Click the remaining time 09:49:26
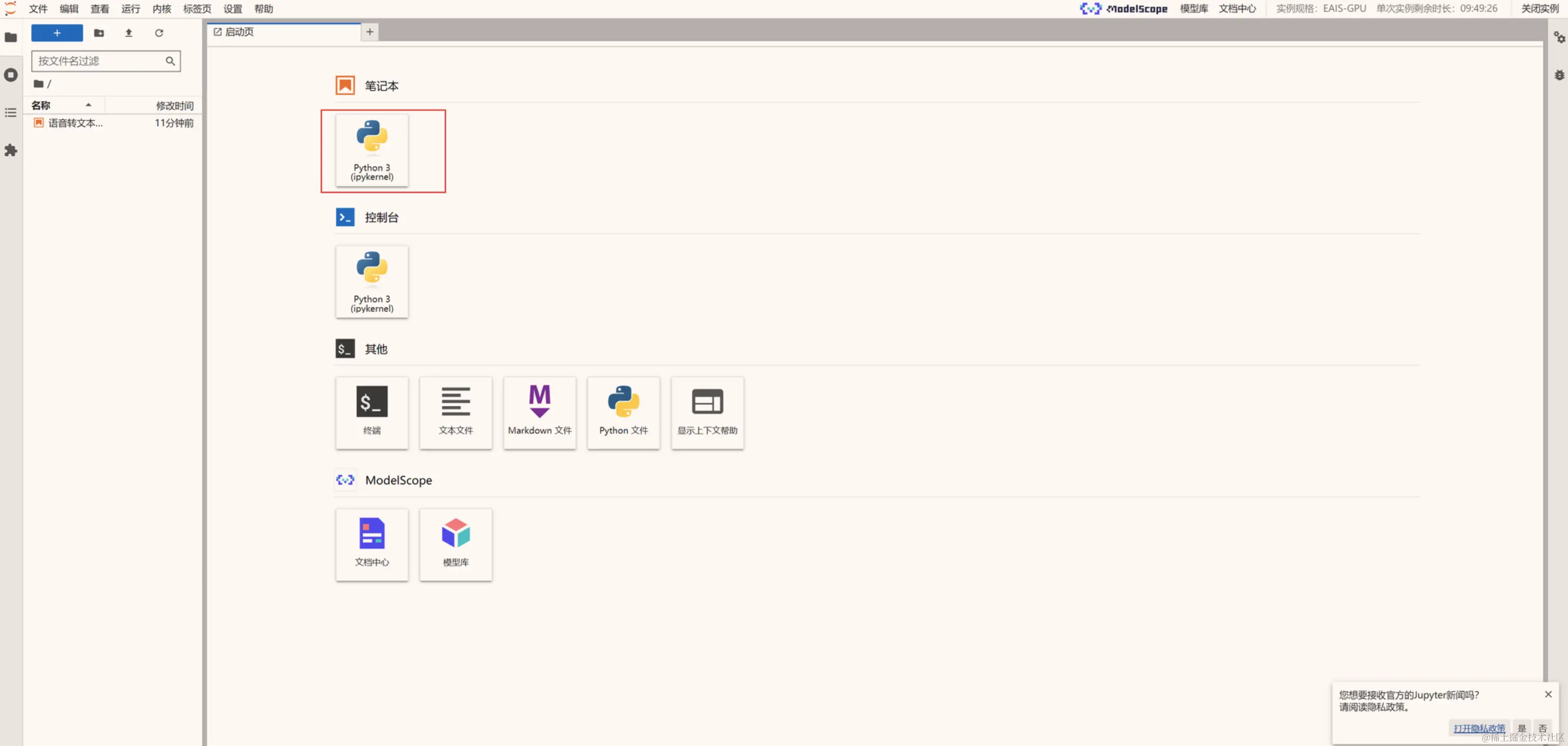 pos(1478,8)
